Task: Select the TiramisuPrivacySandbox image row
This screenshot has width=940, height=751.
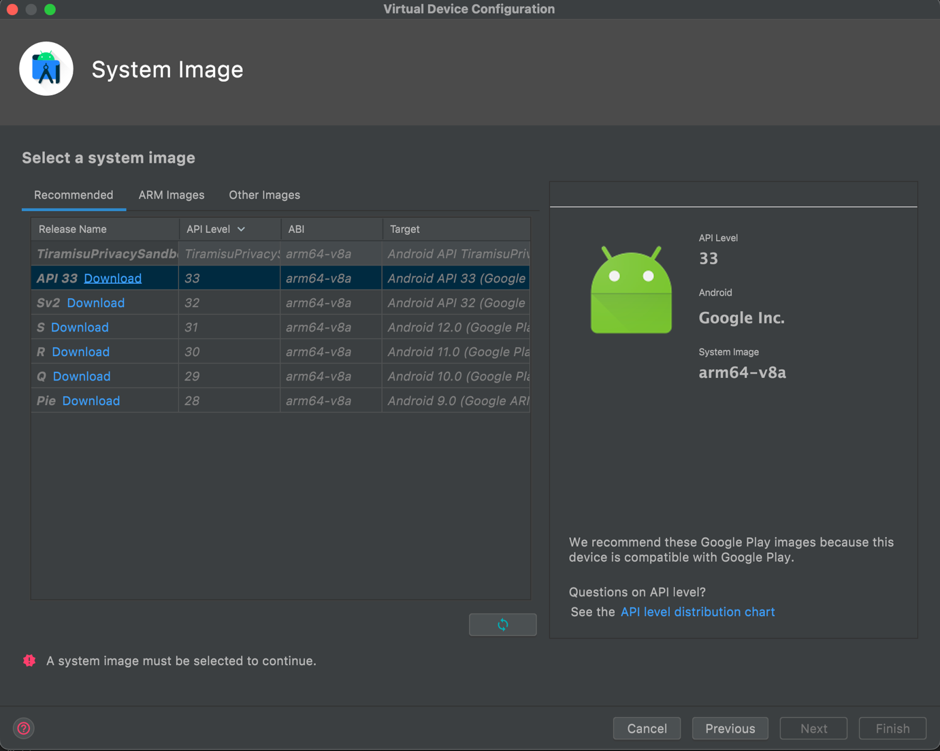Action: point(280,254)
